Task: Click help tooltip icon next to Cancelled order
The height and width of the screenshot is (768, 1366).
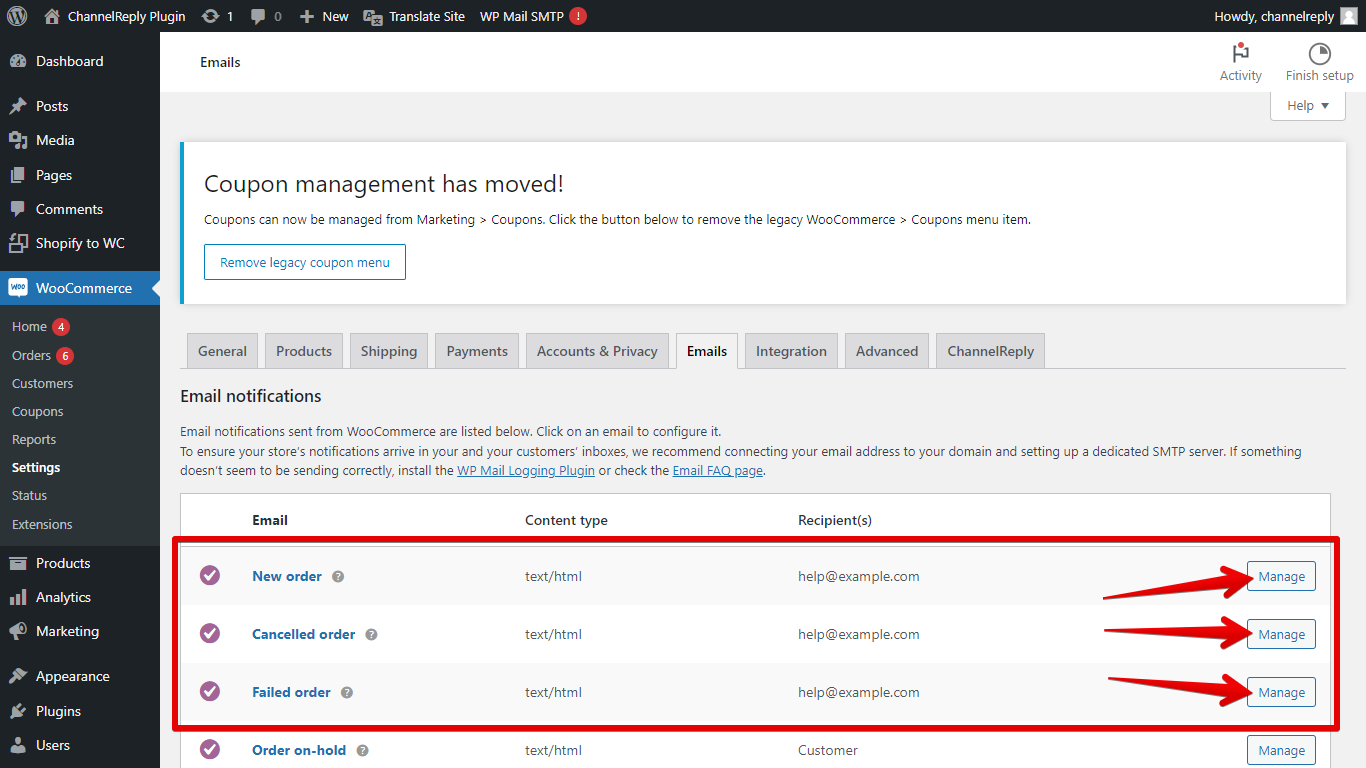Action: point(371,635)
